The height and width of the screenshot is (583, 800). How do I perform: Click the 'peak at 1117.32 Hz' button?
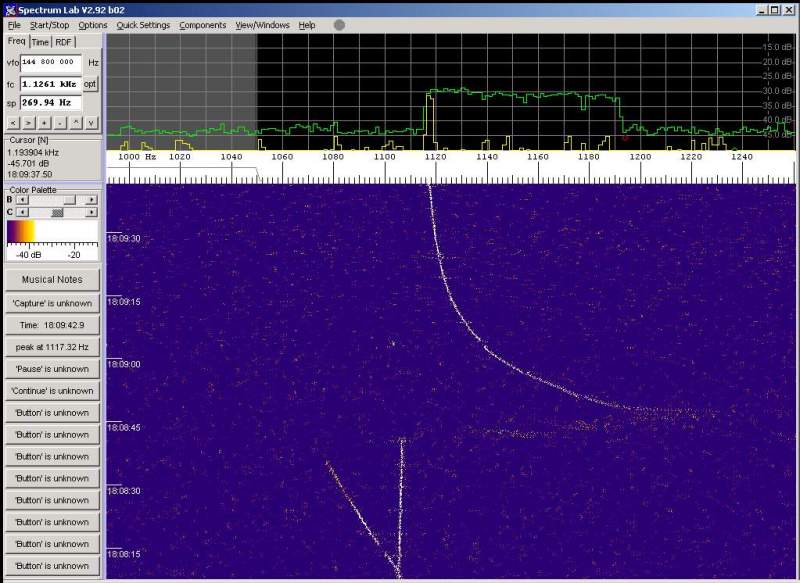tap(52, 347)
